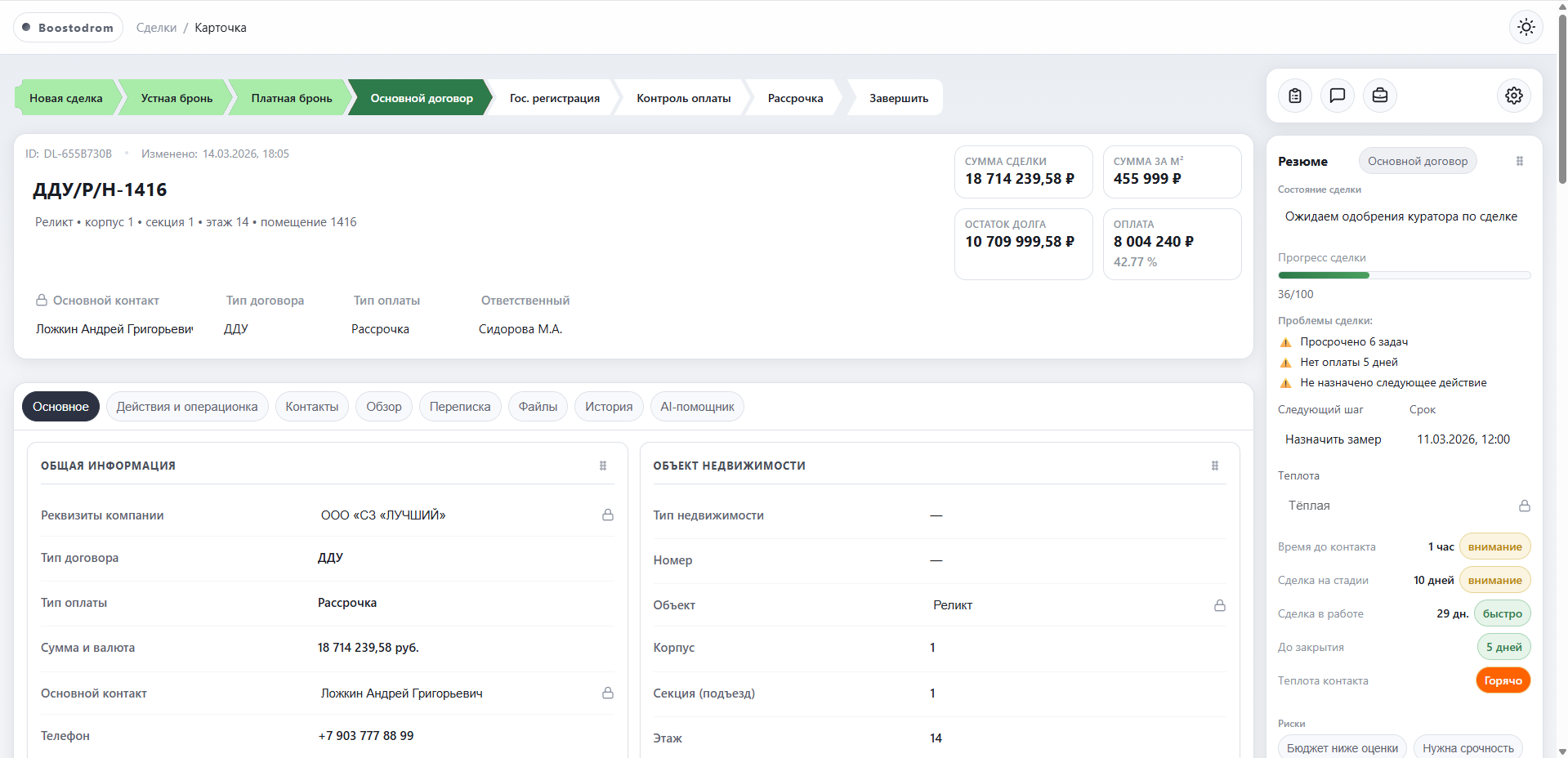Click drag handle of Общая информация section

click(x=603, y=466)
